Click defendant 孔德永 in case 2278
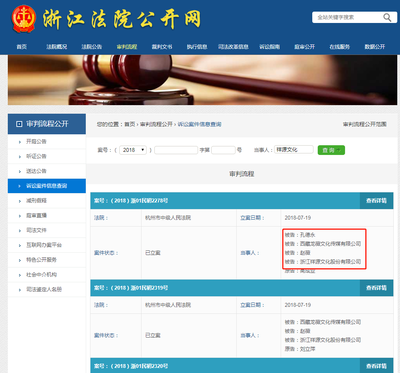The width and height of the screenshot is (400, 373). (x=300, y=235)
